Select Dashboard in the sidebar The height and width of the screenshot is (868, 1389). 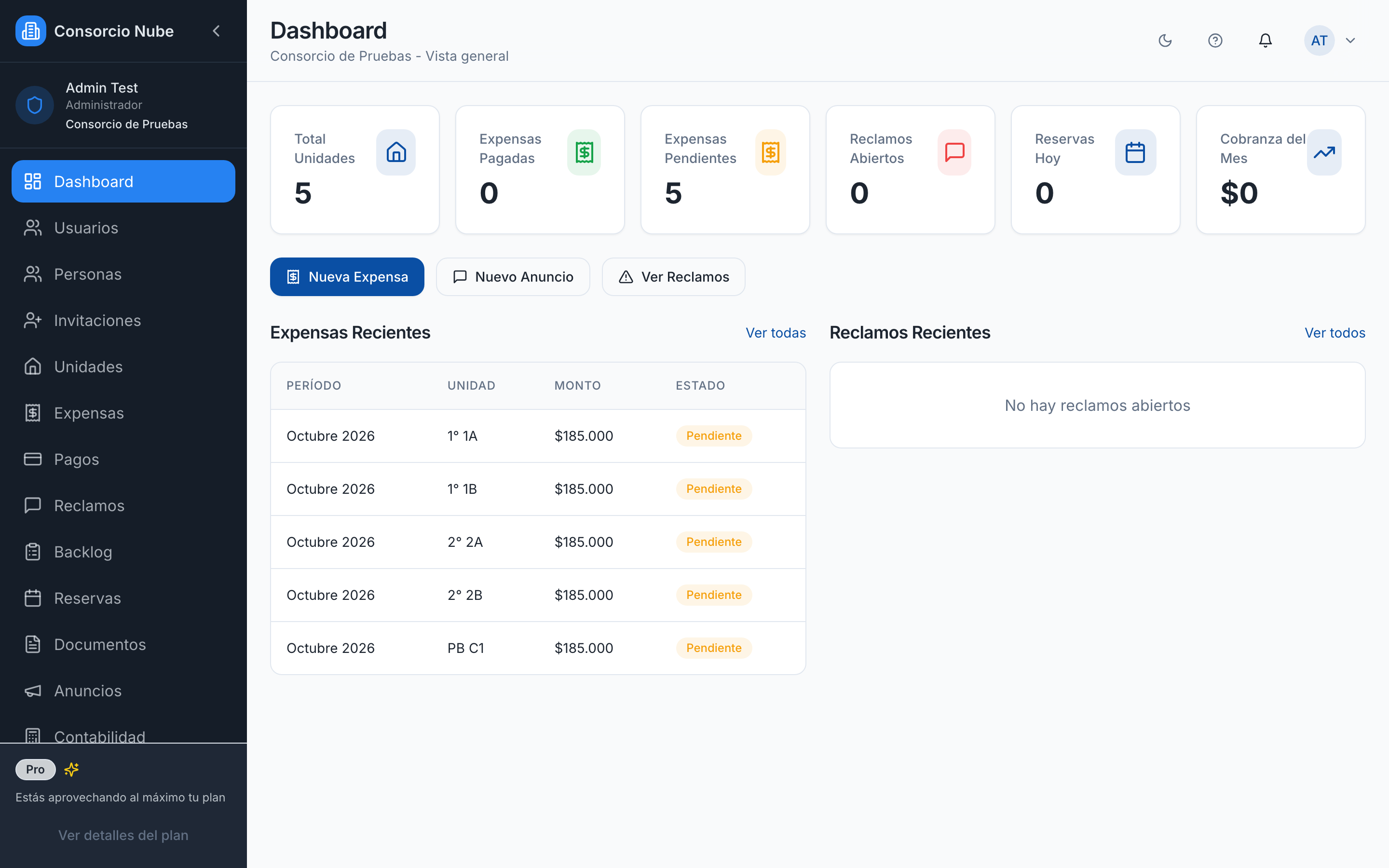point(123,181)
